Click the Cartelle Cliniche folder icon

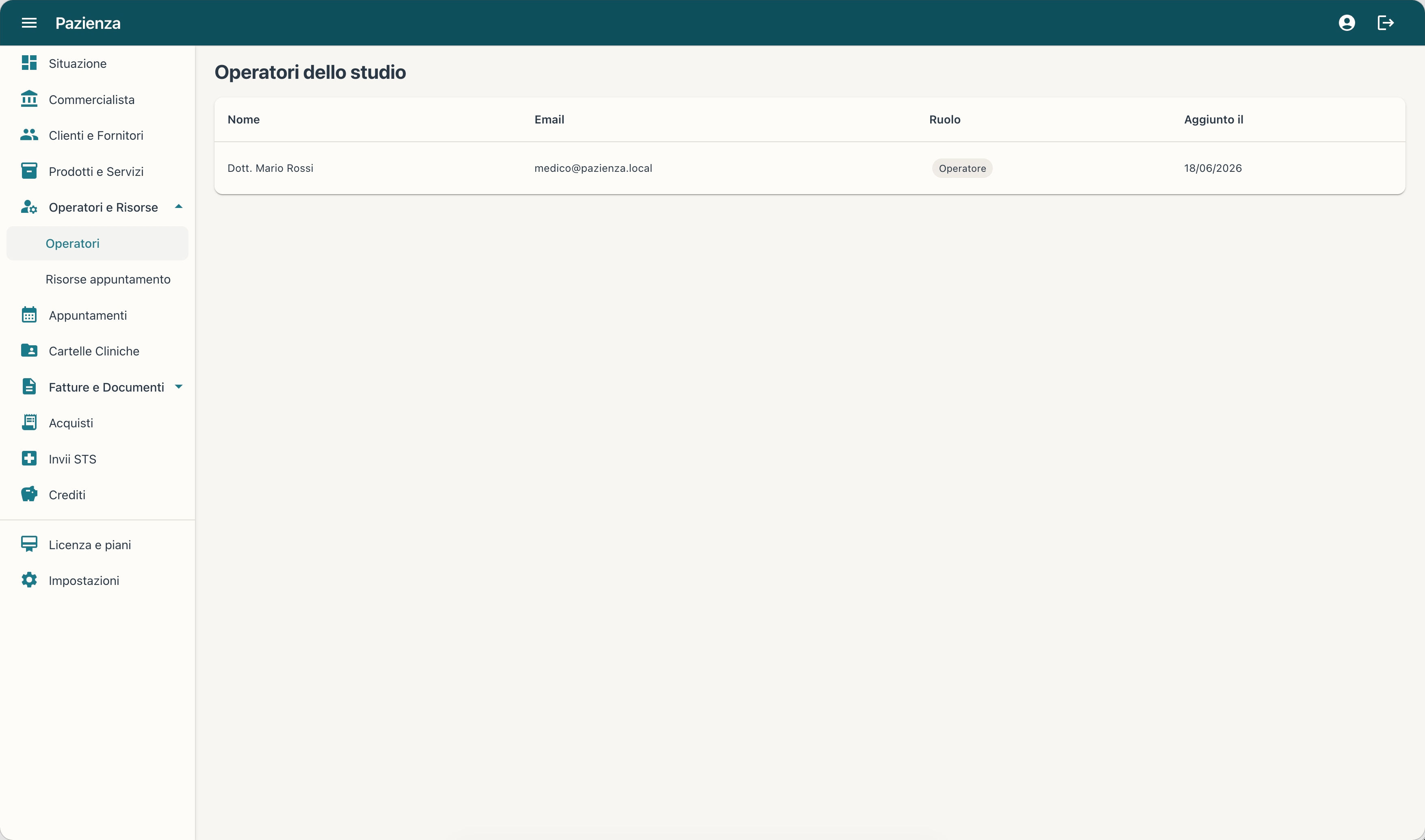[x=29, y=351]
